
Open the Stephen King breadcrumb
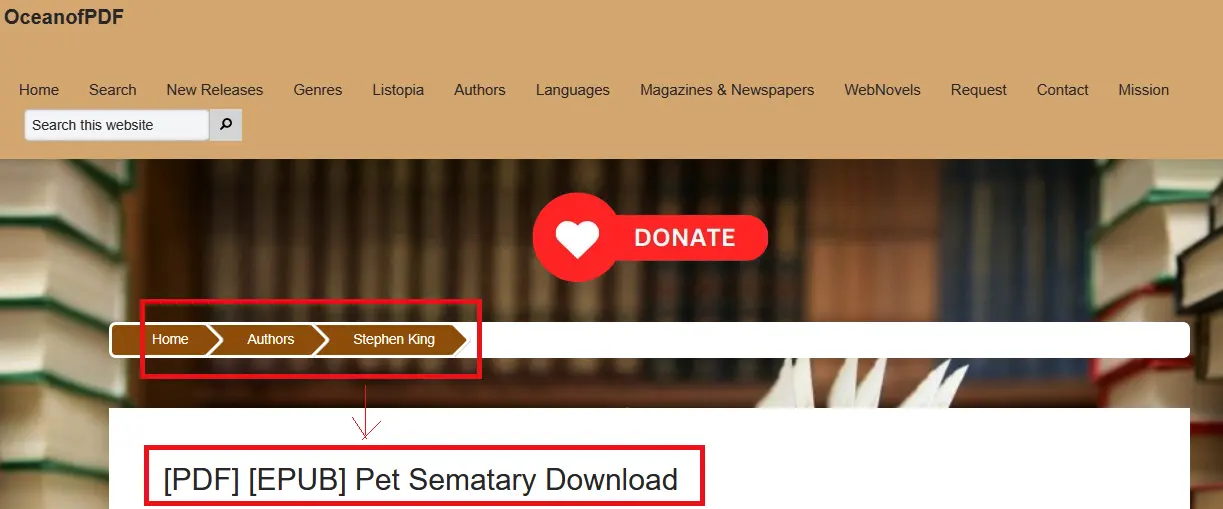[393, 339]
